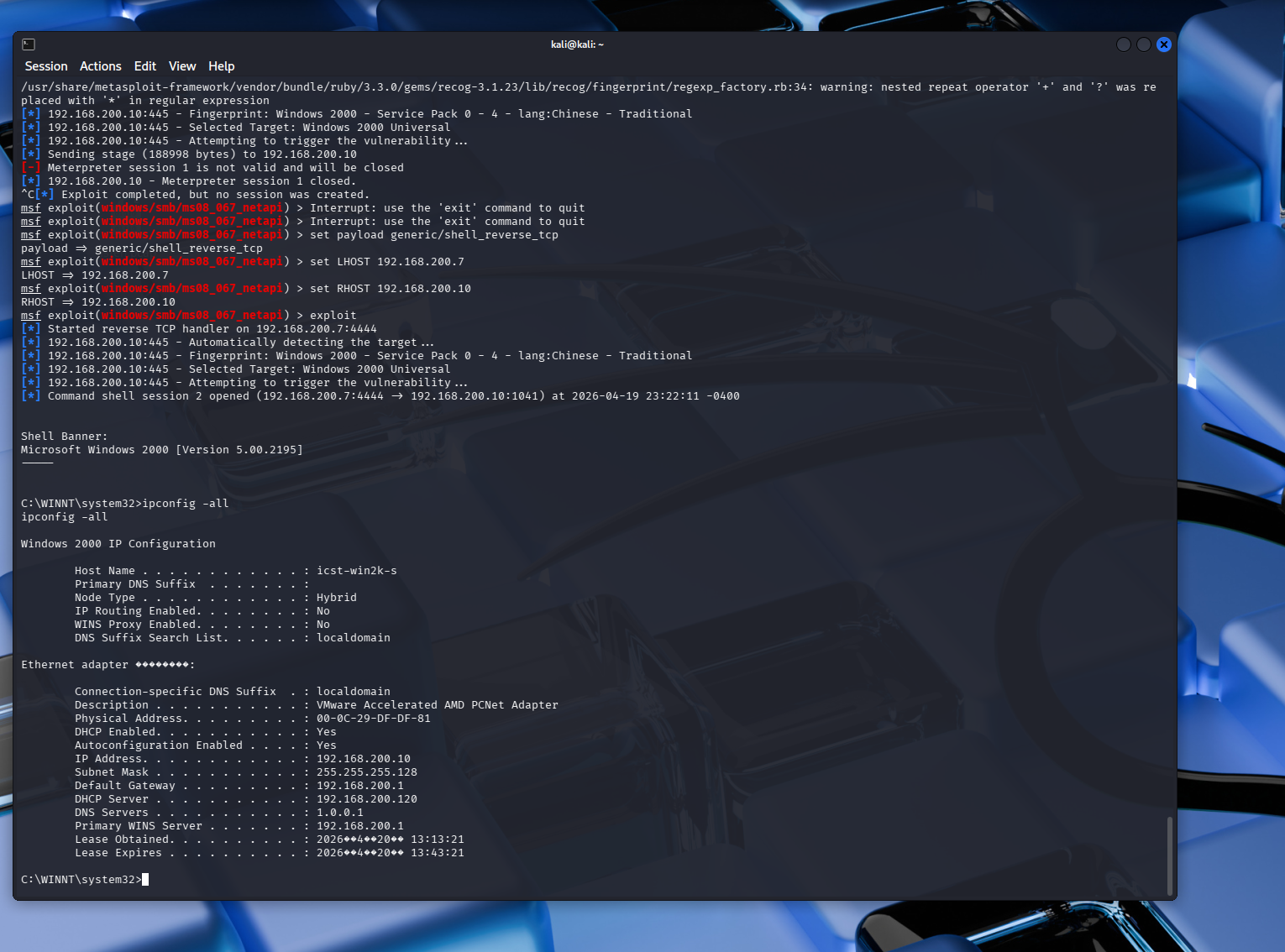
Task: Click the physical address 00-0C-29-DF-DF-81
Action: click(x=374, y=719)
